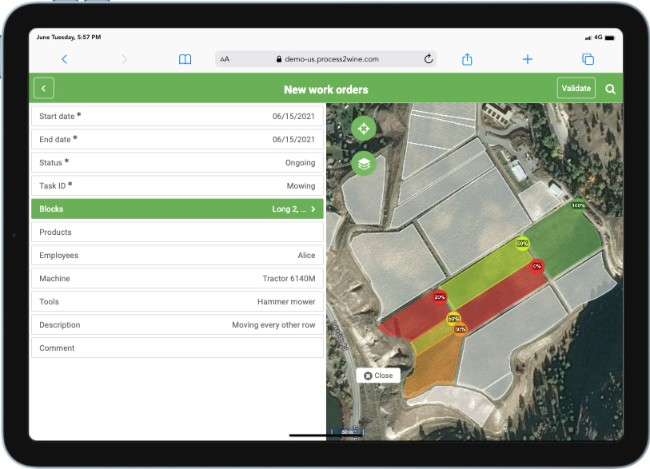Select the Employees row showing Alice
Image resolution: width=650 pixels, height=469 pixels.
click(x=177, y=255)
